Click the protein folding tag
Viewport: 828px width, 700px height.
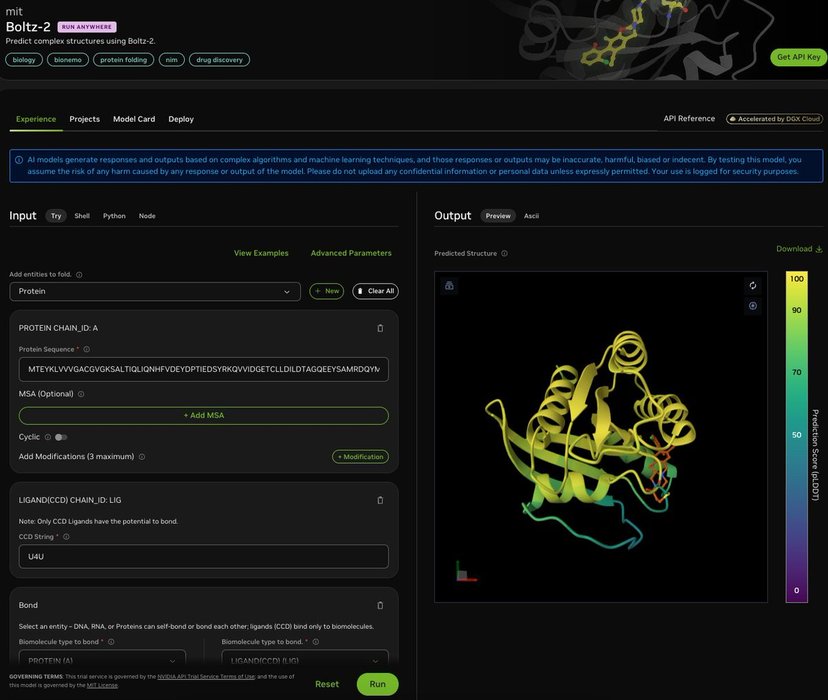point(124,60)
